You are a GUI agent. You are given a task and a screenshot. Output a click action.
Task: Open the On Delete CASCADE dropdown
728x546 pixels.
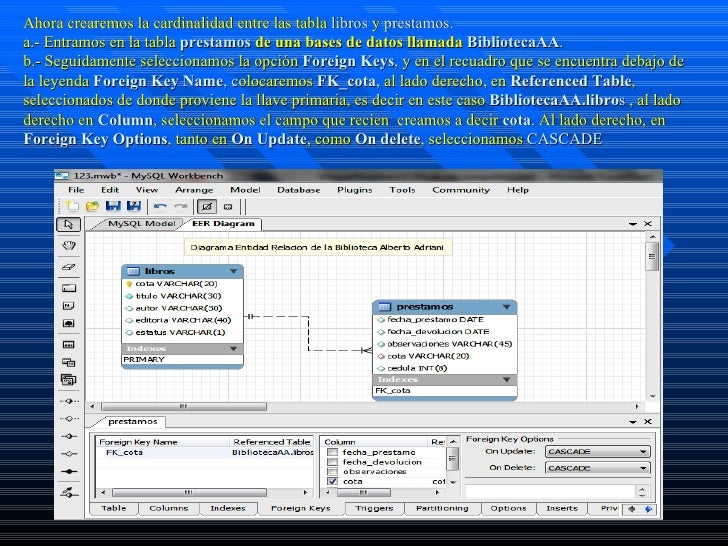[598, 468]
